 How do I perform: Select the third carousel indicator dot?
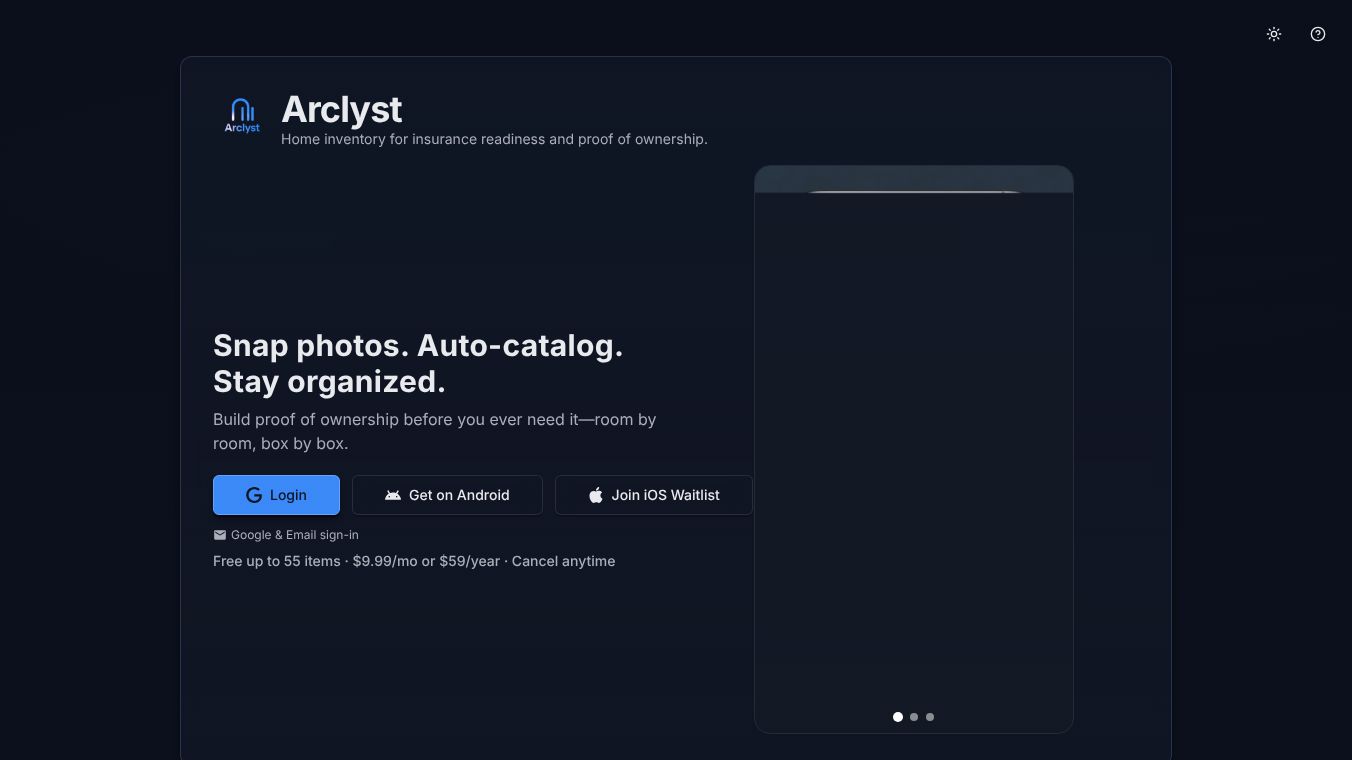point(930,717)
